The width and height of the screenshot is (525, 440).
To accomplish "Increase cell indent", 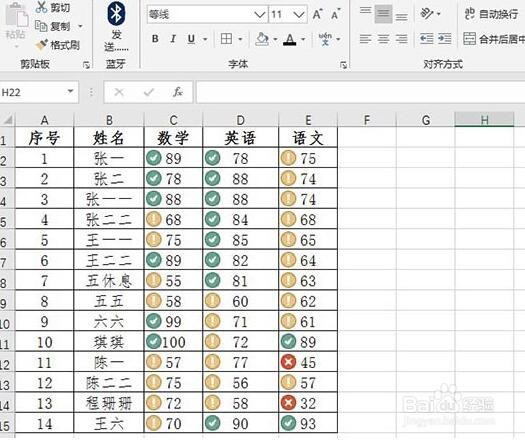I will [x=445, y=39].
